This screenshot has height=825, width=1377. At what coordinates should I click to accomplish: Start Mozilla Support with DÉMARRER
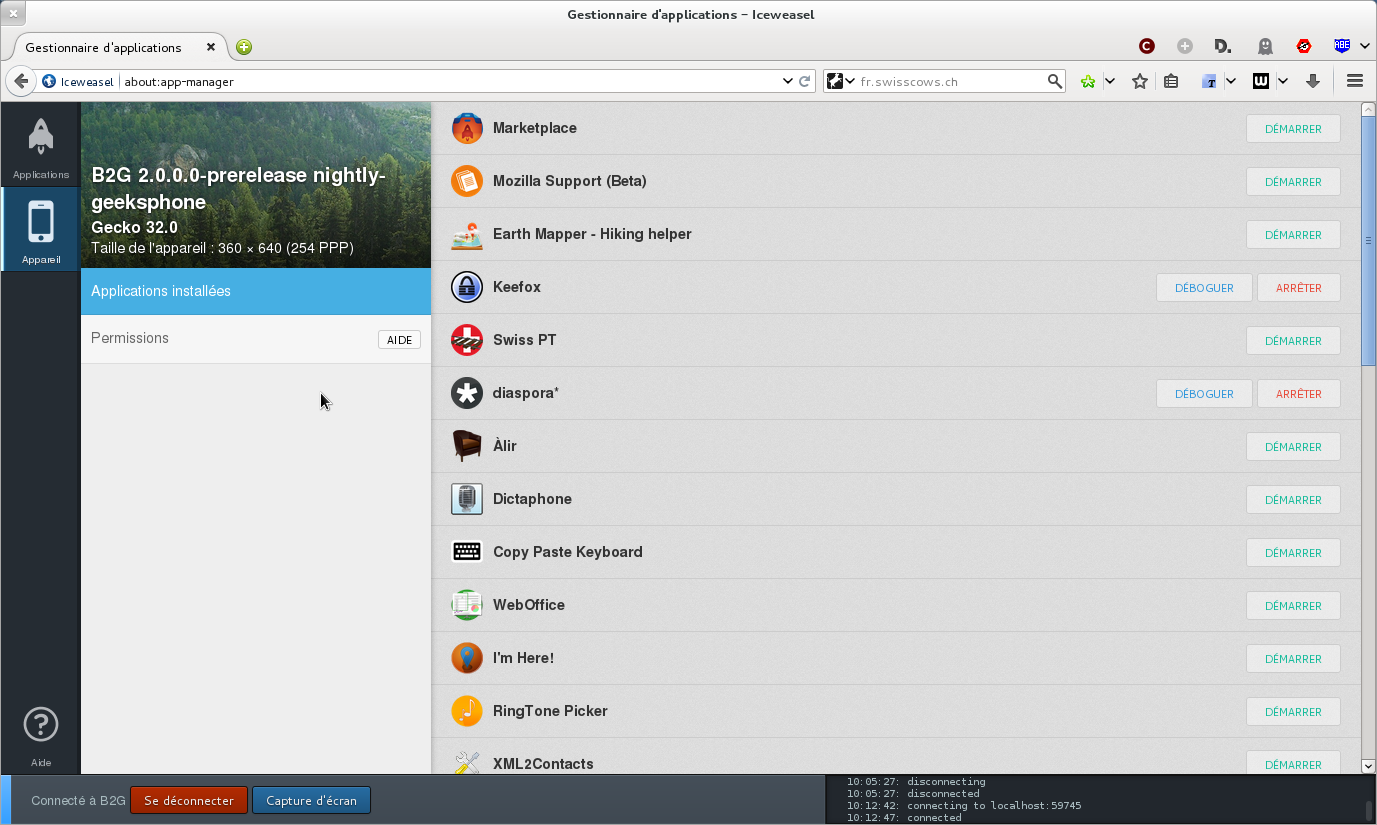tap(1293, 182)
